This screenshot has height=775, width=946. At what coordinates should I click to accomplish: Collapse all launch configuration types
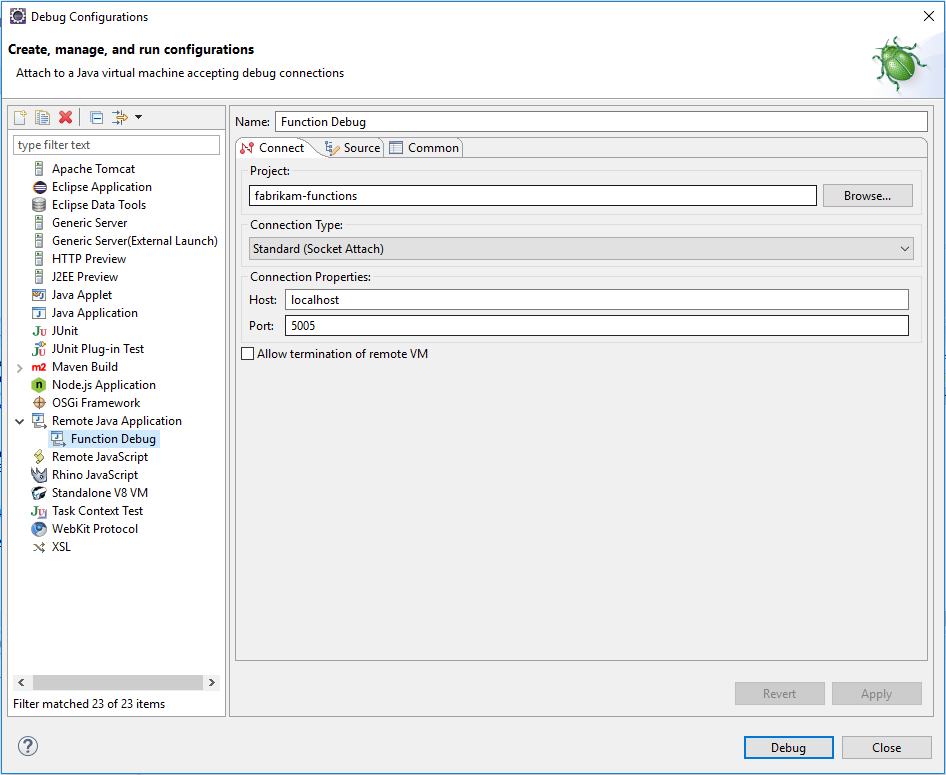(x=95, y=117)
